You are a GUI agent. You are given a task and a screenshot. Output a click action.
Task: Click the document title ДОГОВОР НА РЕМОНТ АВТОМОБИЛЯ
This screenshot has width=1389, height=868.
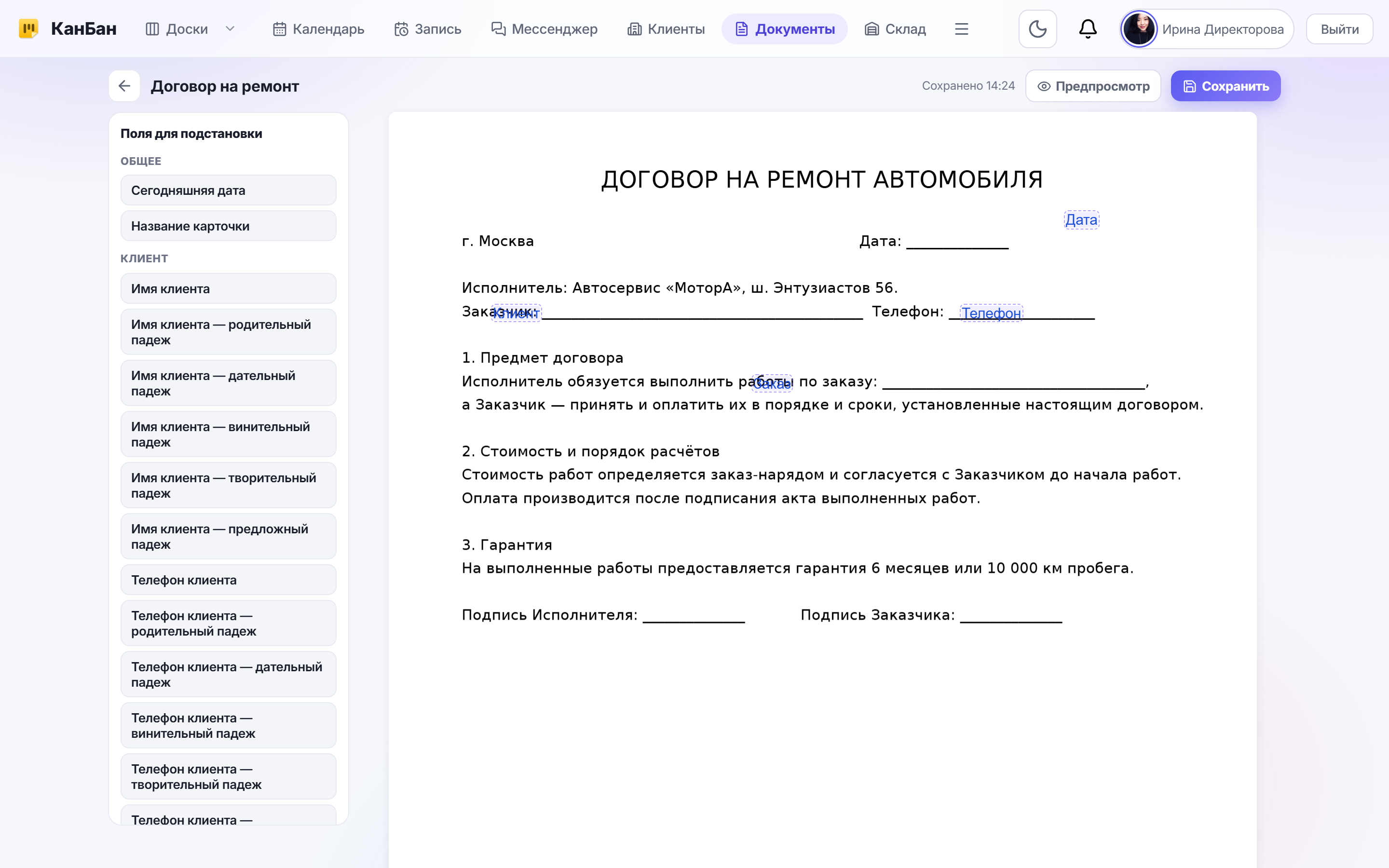coord(822,180)
